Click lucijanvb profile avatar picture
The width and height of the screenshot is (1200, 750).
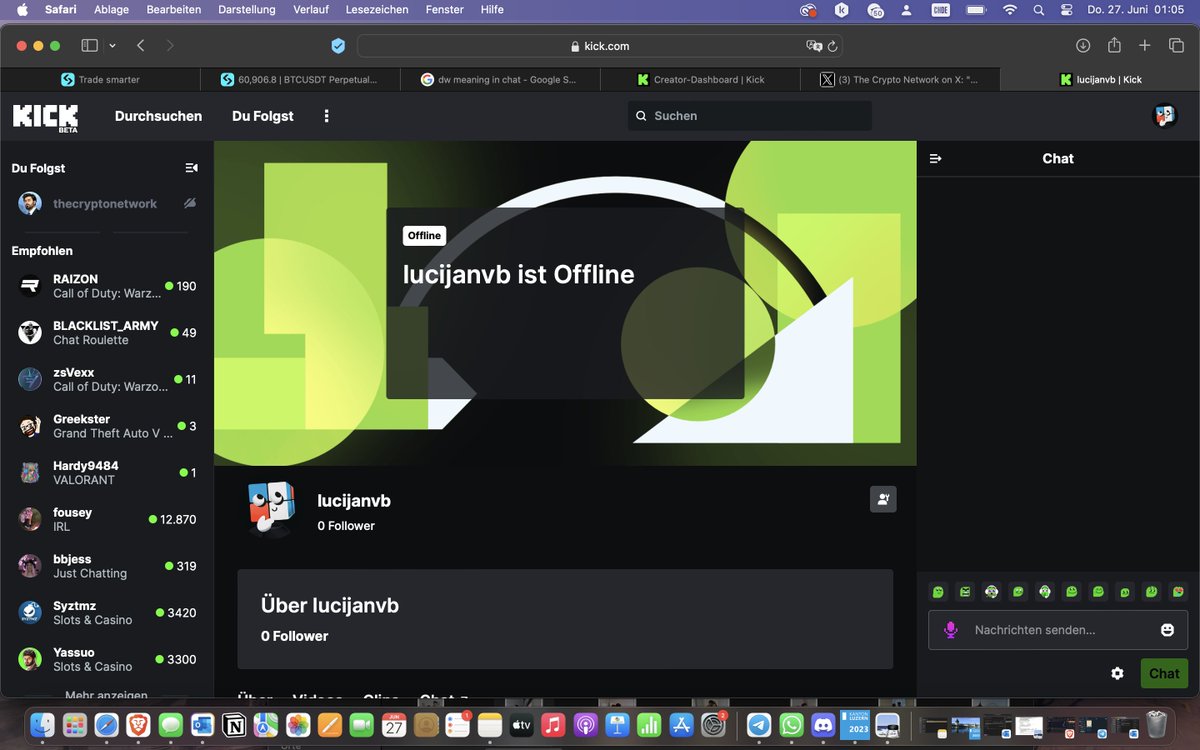(x=272, y=507)
